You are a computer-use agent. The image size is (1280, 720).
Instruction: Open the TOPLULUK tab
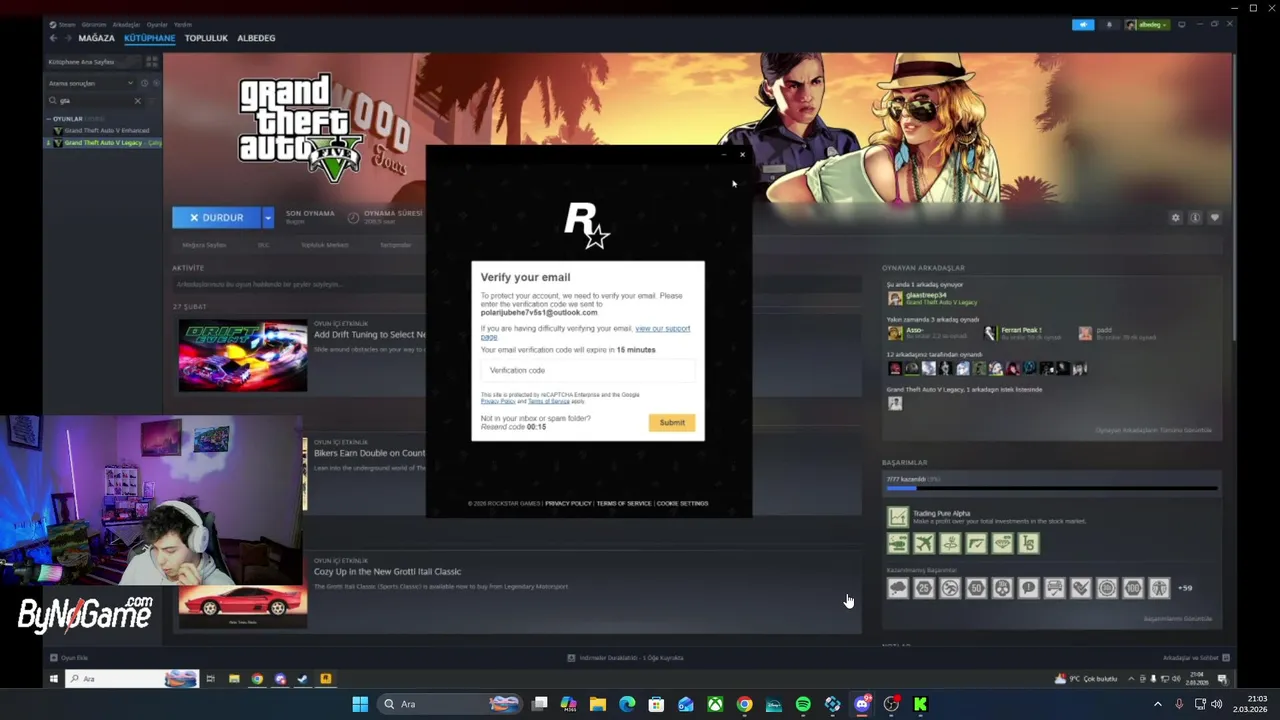[x=206, y=38]
